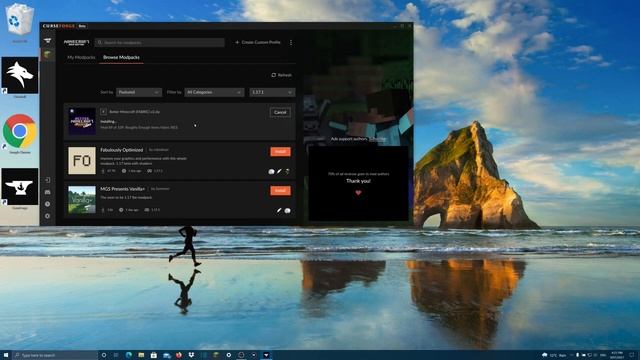Open Dropbox from the taskbar
640x360 pixels.
191,355
